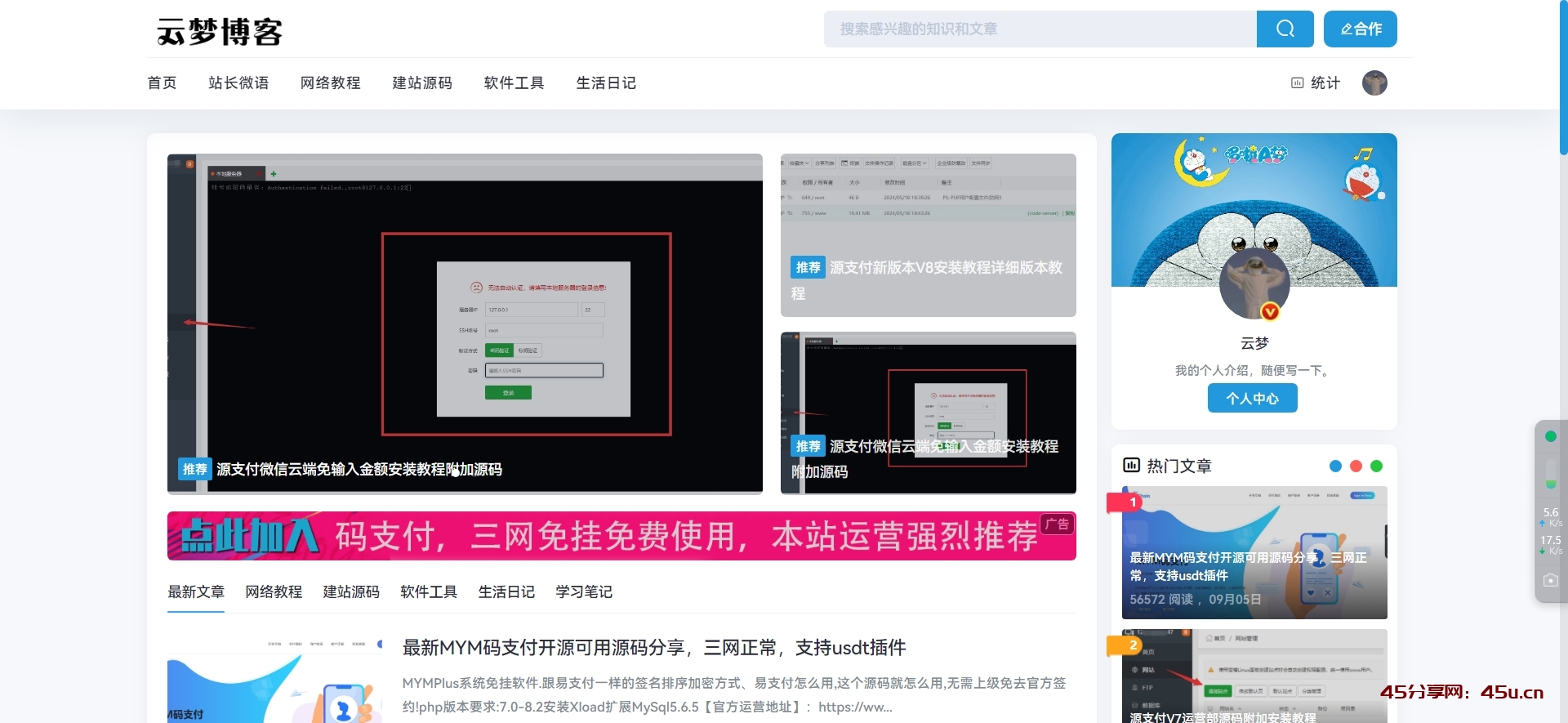Open the lower-right card 源支付微信云端免输入金额安装教程
The height and width of the screenshot is (723, 1568).
(x=929, y=413)
